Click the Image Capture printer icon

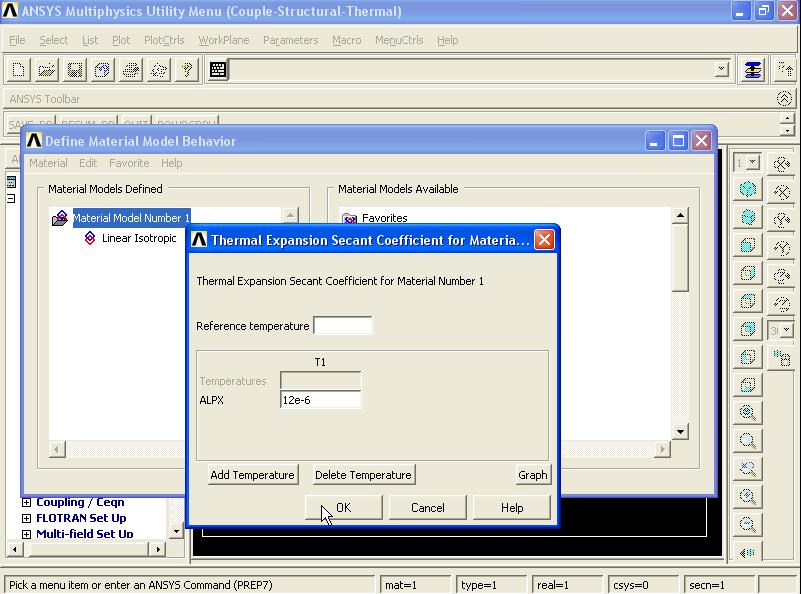coord(131,69)
